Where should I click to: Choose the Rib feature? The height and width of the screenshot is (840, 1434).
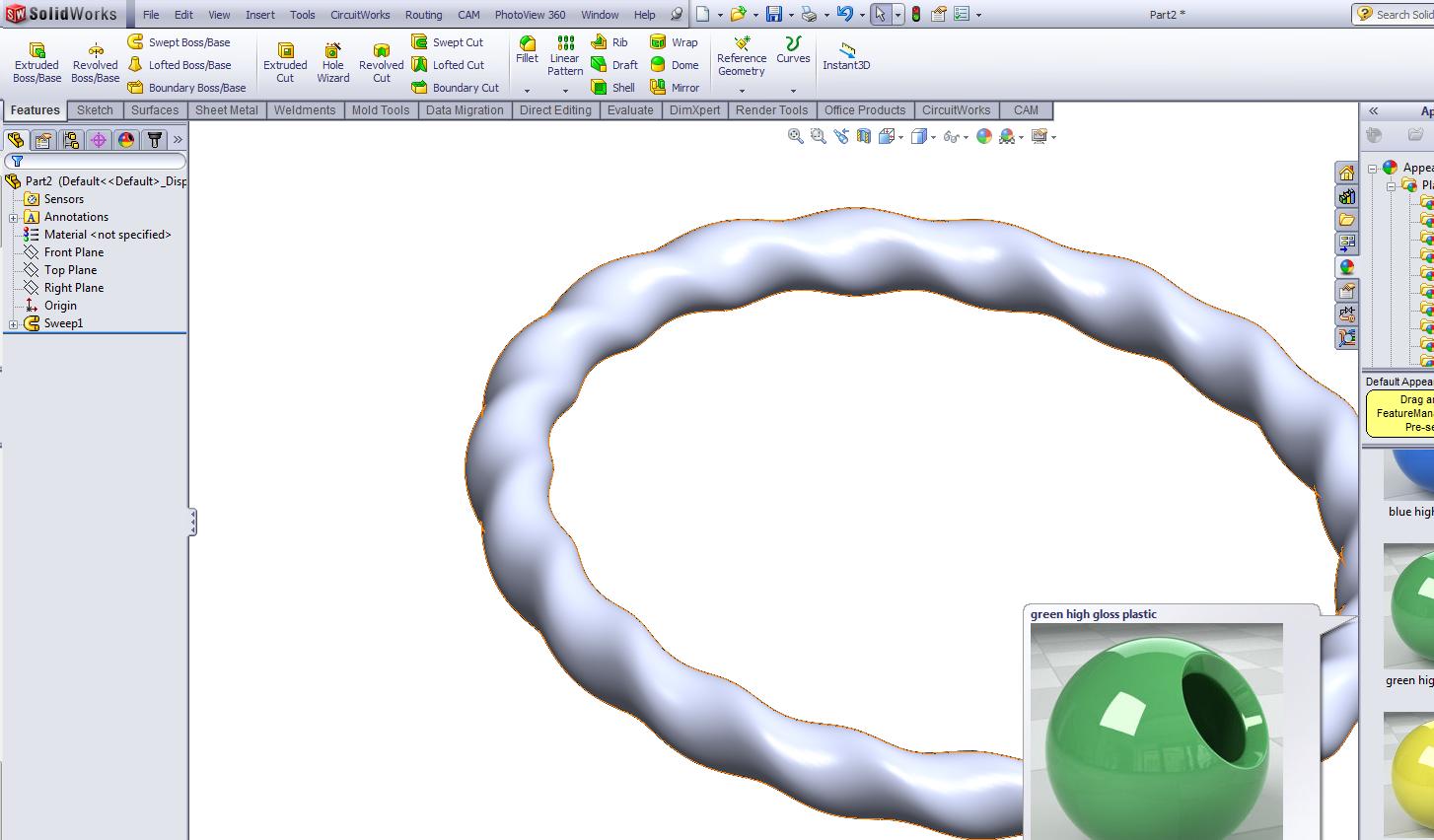pos(609,42)
